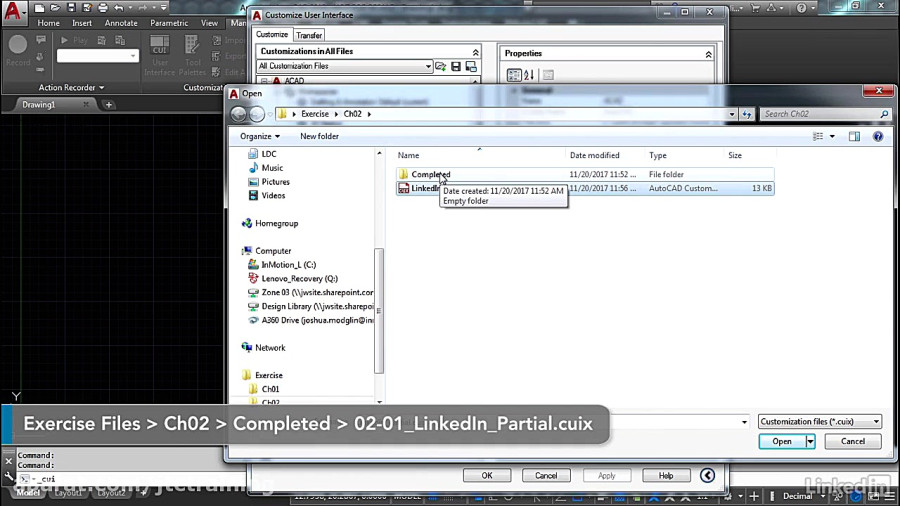The image size is (900, 506).
Task: Open the Insert ribbon tab
Action: tap(82, 23)
